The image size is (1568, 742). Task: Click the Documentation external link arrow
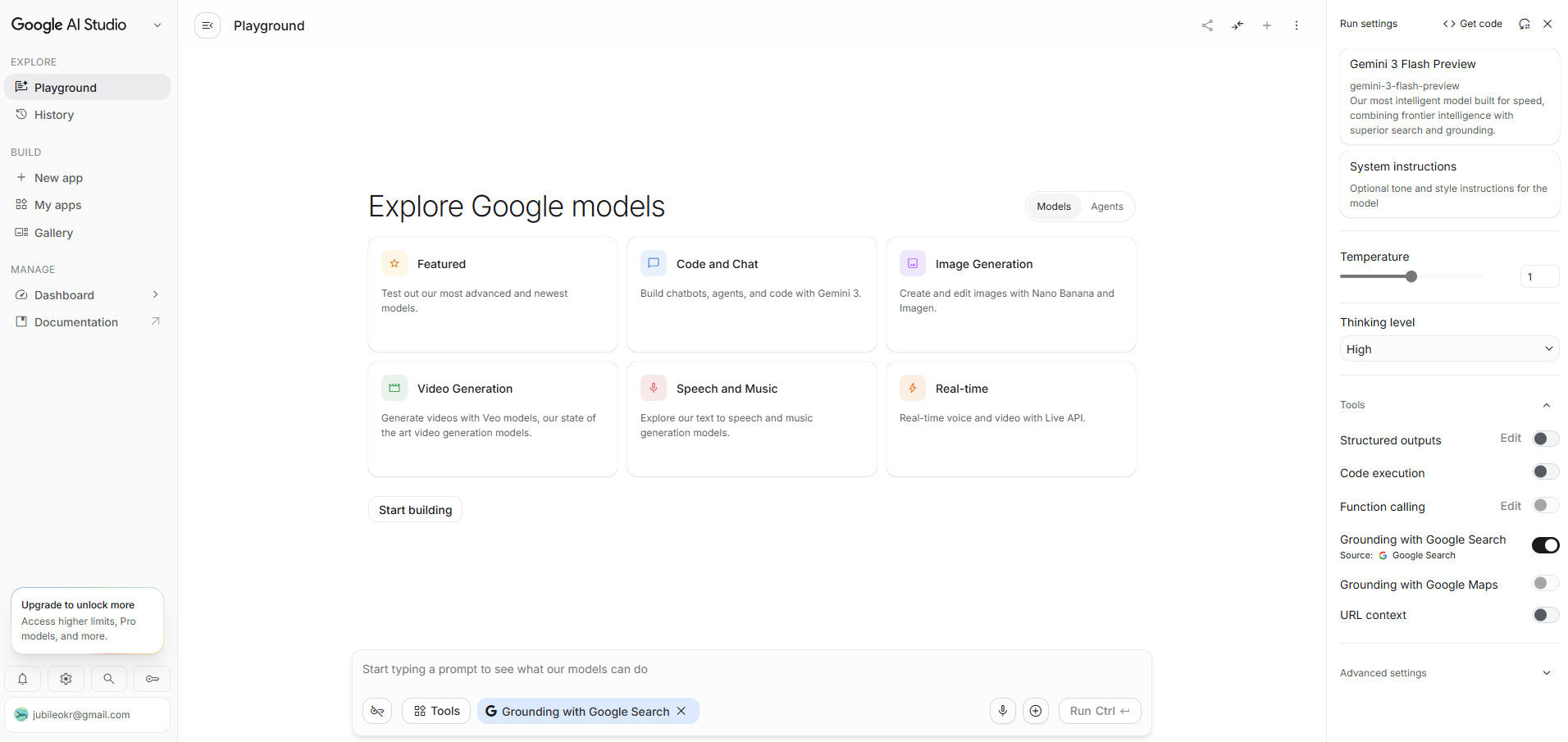155,321
